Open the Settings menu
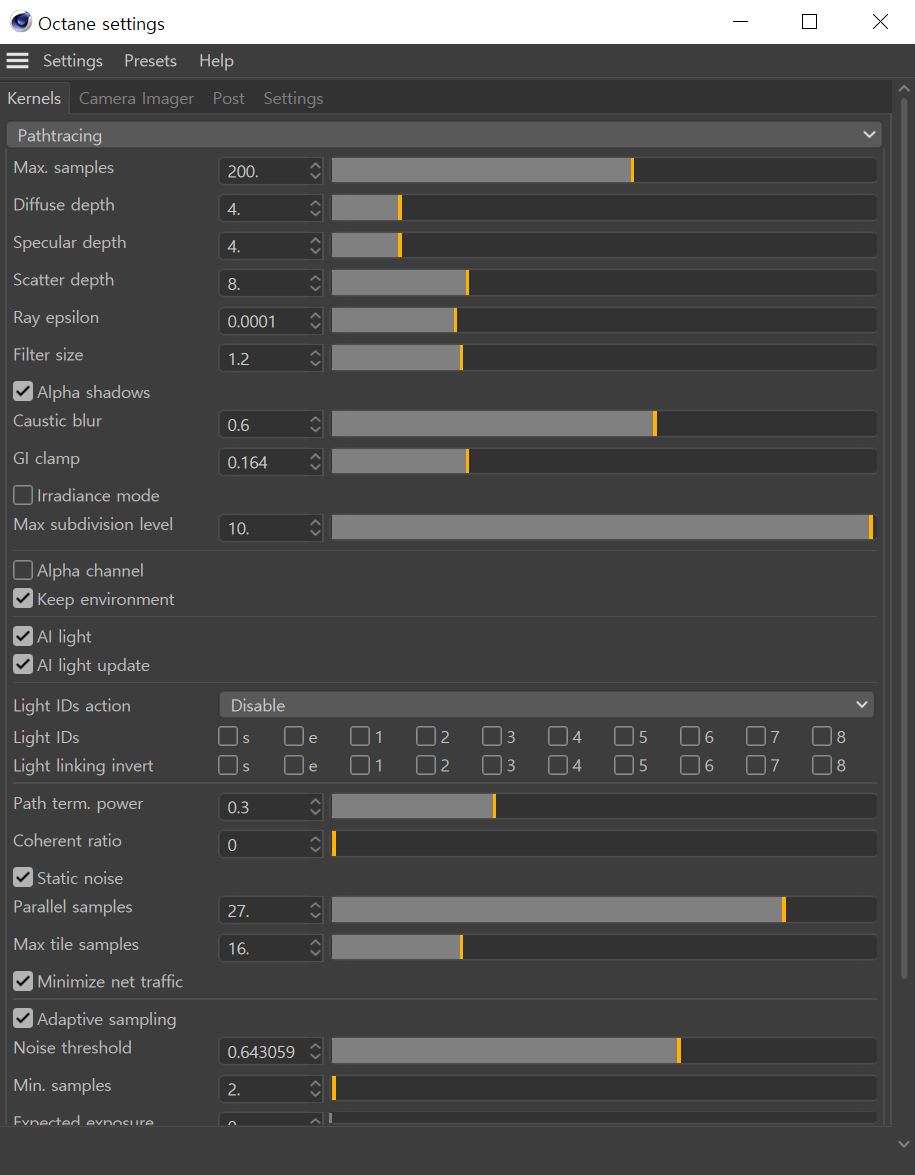 pos(73,61)
